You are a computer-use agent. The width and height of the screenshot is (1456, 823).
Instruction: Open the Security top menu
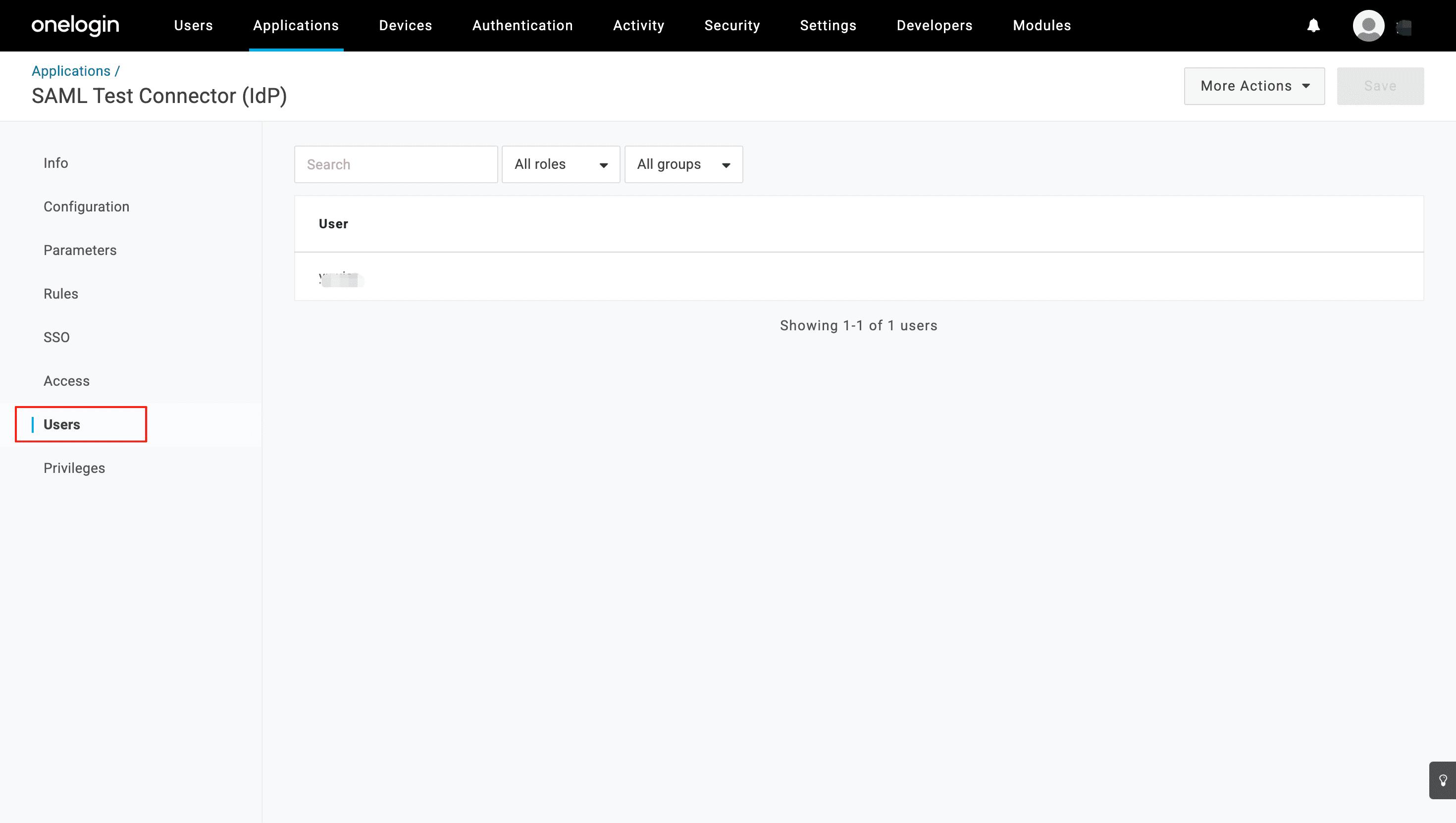pos(731,25)
